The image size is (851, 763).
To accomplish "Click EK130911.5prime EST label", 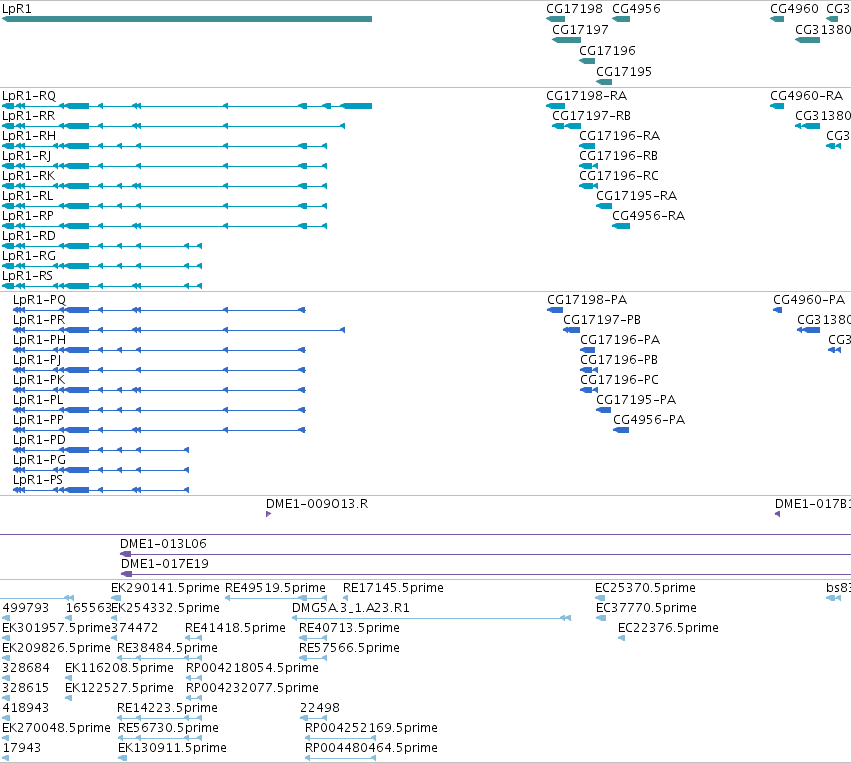I will tap(172, 748).
